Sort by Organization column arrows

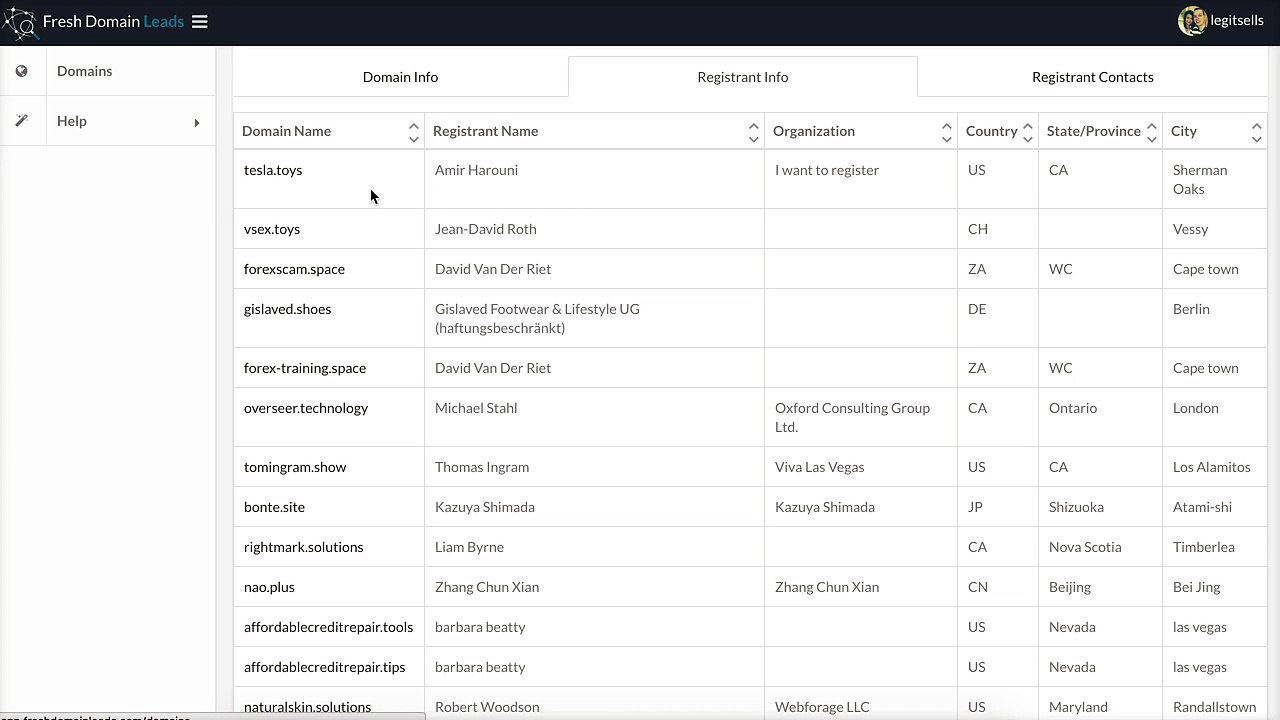[x=946, y=132]
